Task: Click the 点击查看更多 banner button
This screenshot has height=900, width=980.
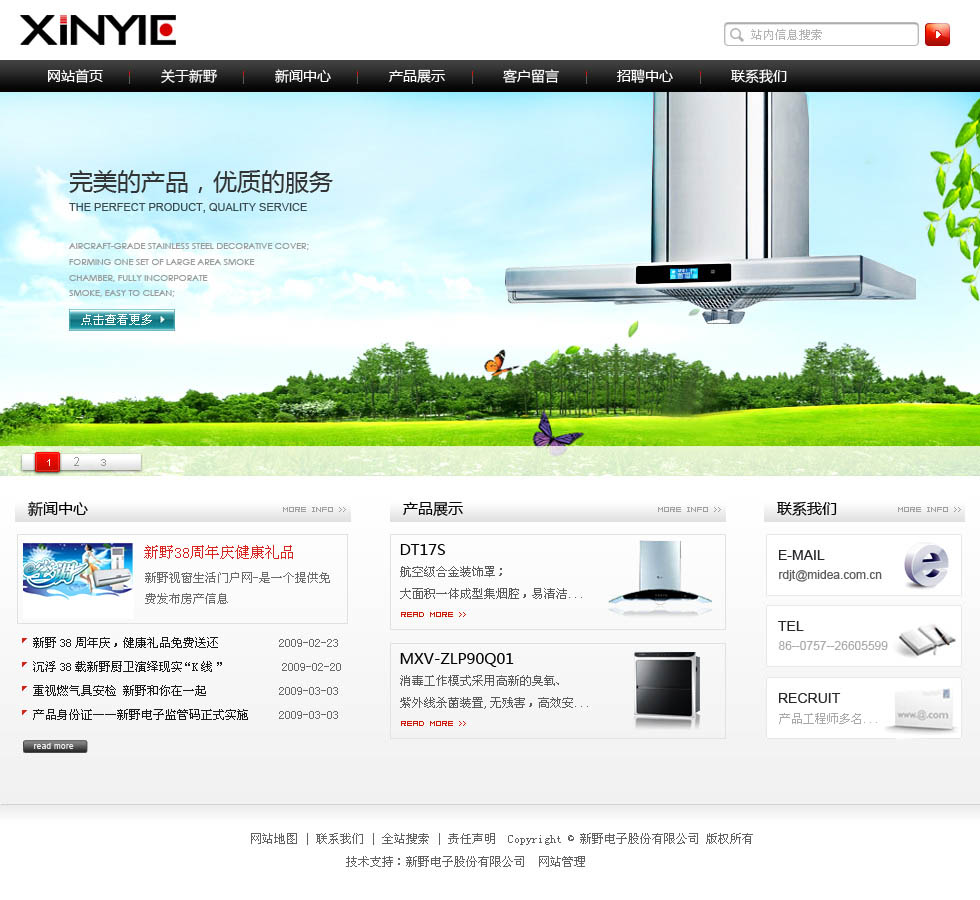Action: (121, 320)
